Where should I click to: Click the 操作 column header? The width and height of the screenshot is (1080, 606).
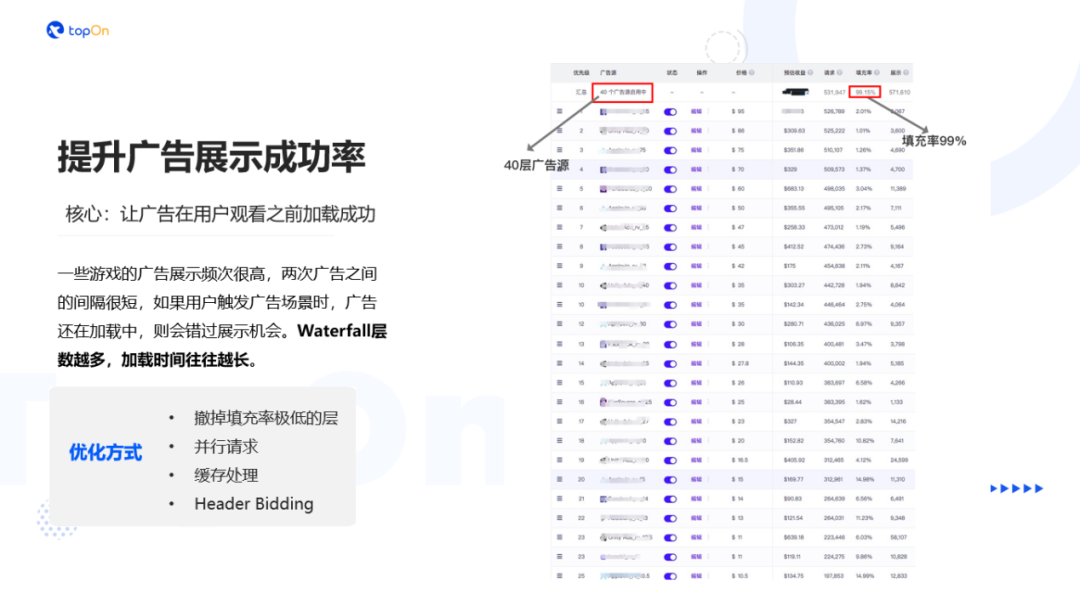(x=701, y=72)
